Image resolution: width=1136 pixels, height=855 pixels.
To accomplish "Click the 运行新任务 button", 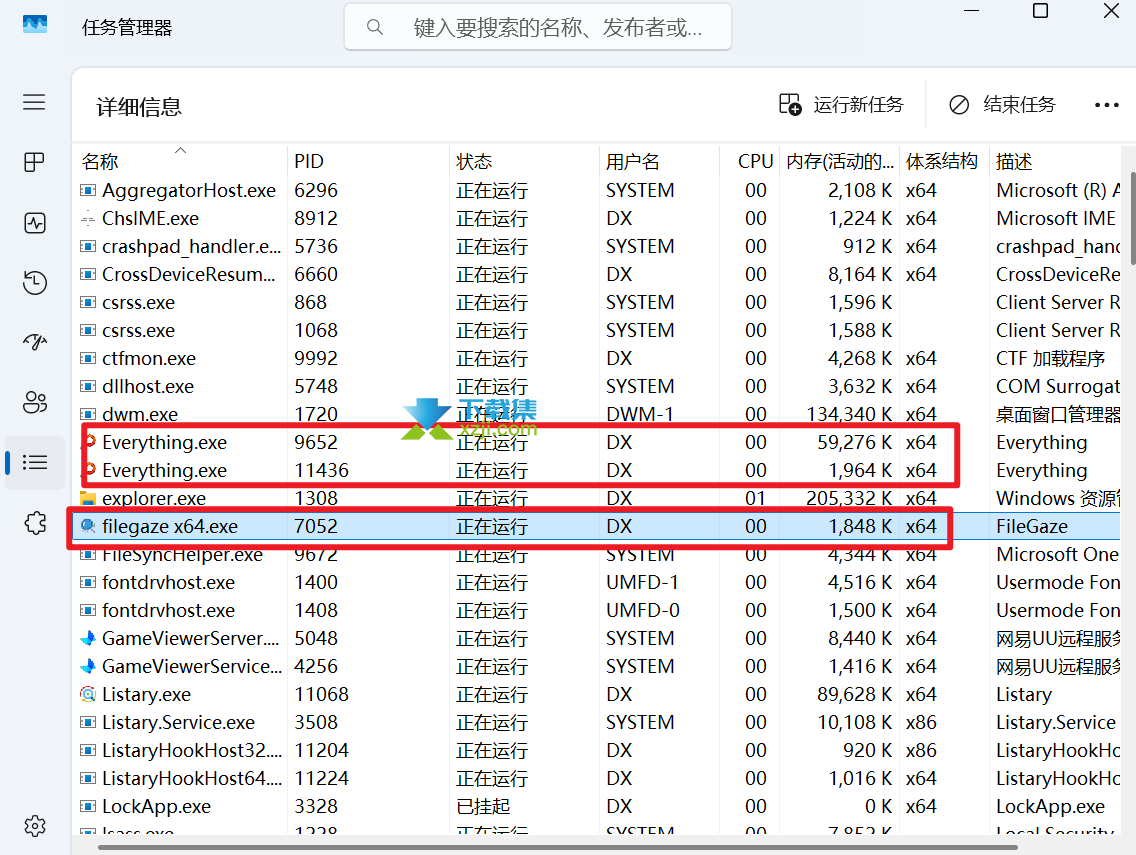I will pyautogui.click(x=841, y=105).
